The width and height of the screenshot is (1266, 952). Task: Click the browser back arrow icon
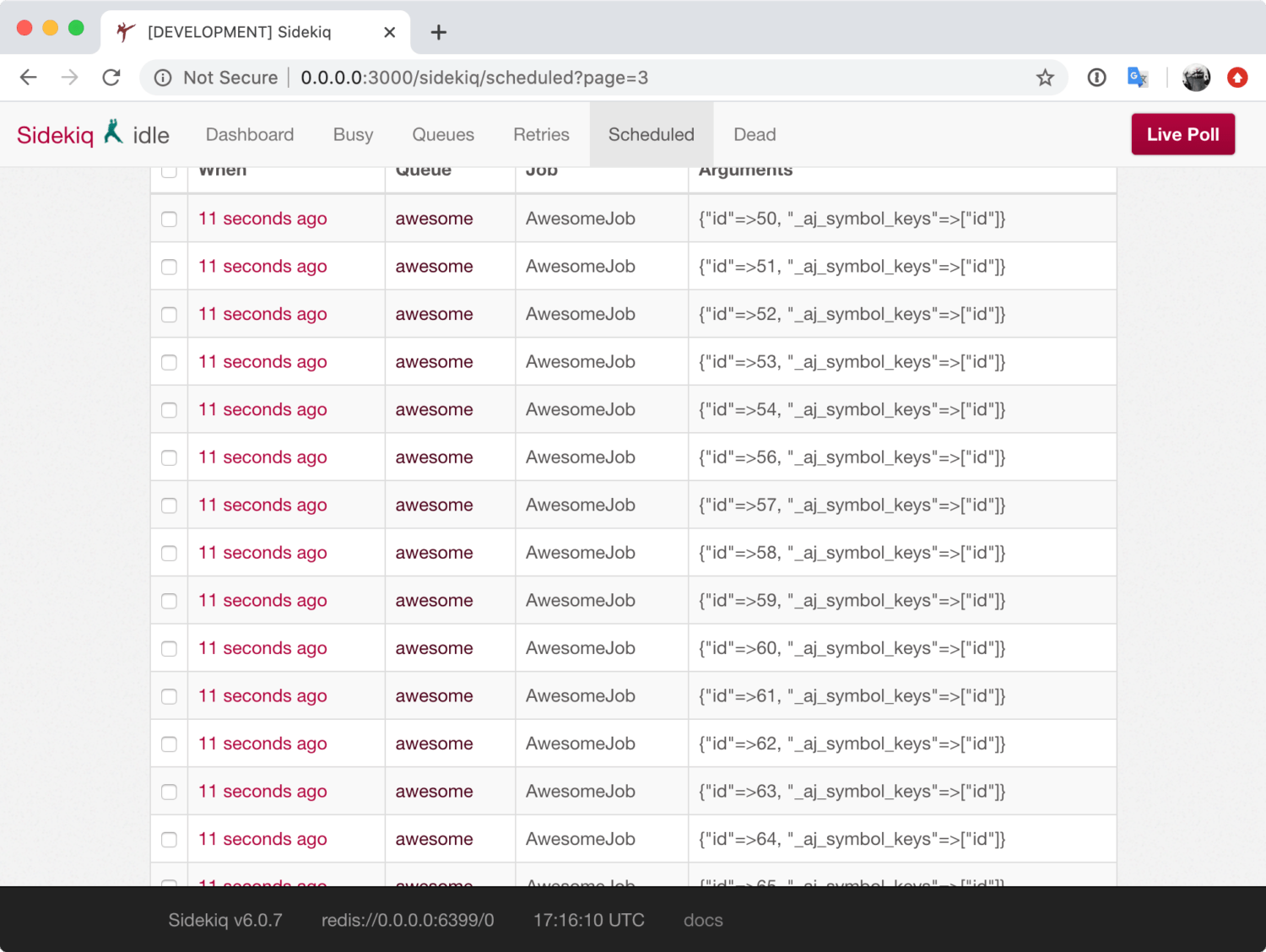29,78
